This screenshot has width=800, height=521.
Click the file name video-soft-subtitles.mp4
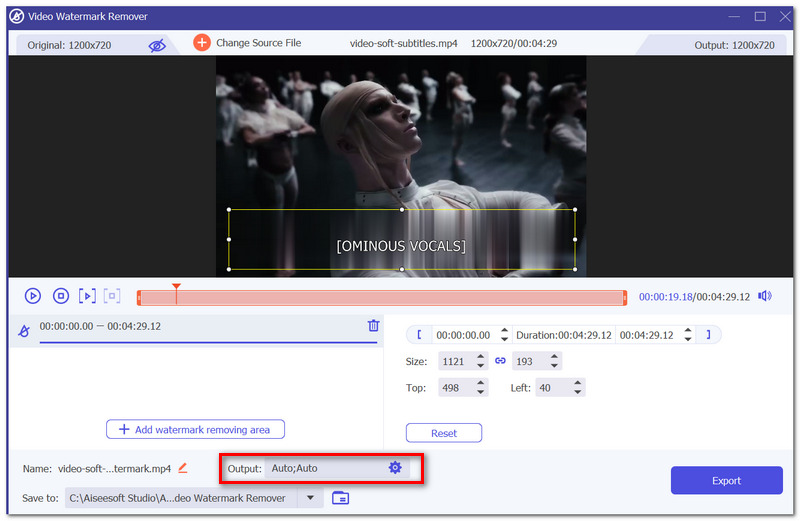coord(404,43)
